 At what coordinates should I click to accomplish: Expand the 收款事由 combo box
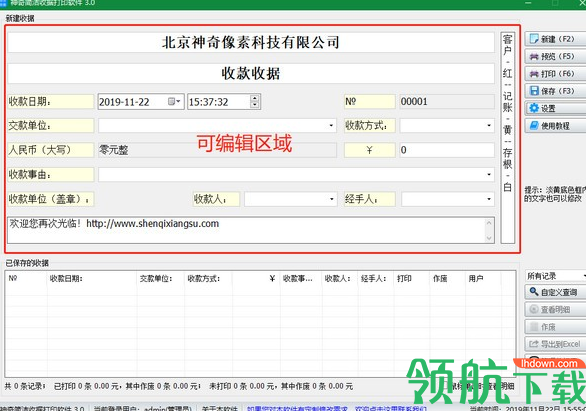click(x=489, y=174)
